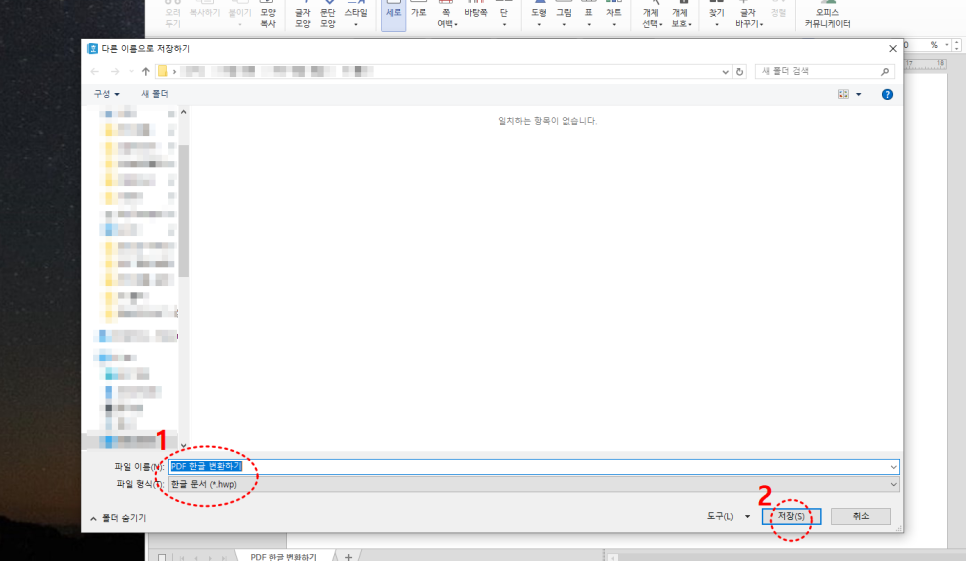Screen dimensions: 966x561
Task: Click the Up one folder arrow
Action: [146, 72]
